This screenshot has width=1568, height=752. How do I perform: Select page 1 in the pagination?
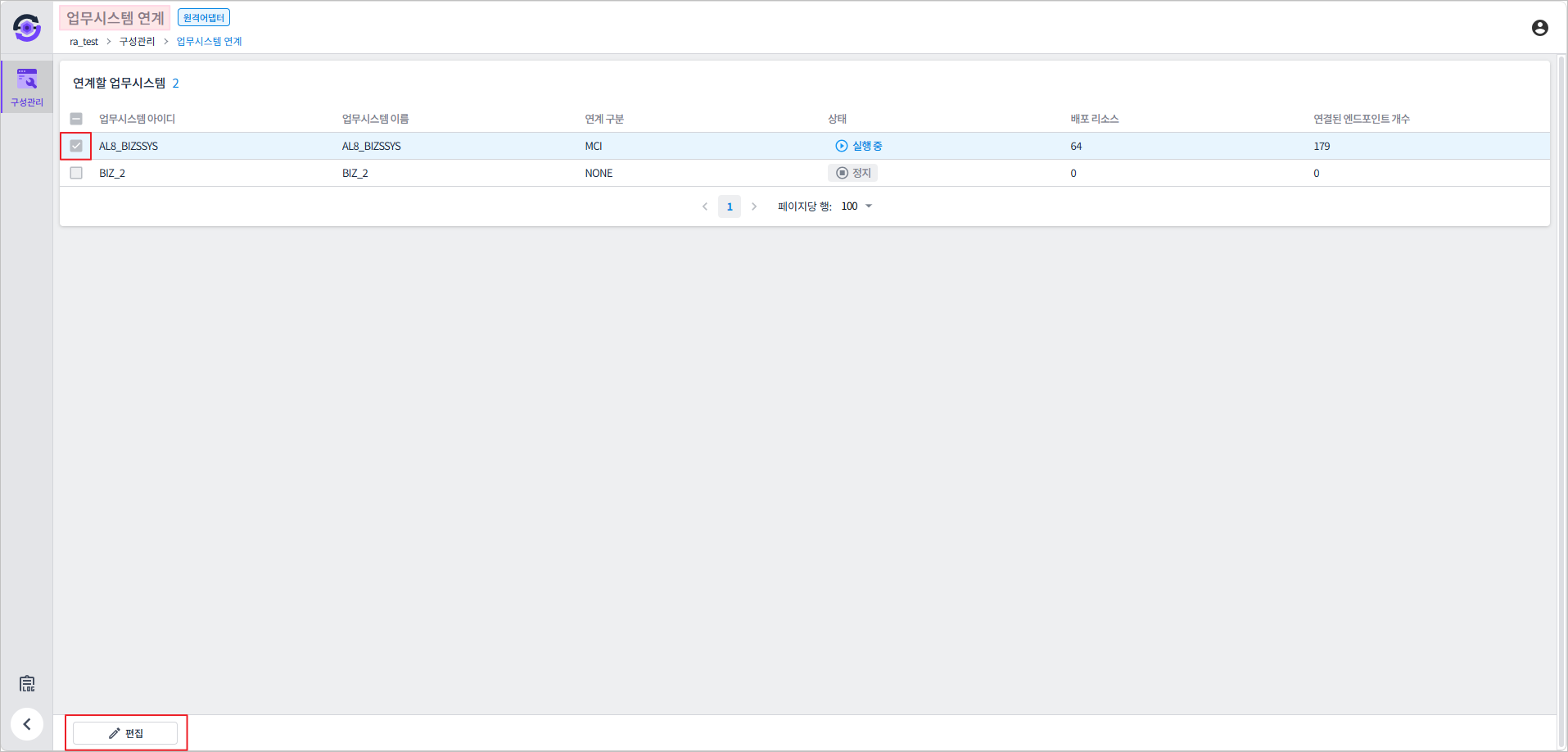tap(730, 206)
